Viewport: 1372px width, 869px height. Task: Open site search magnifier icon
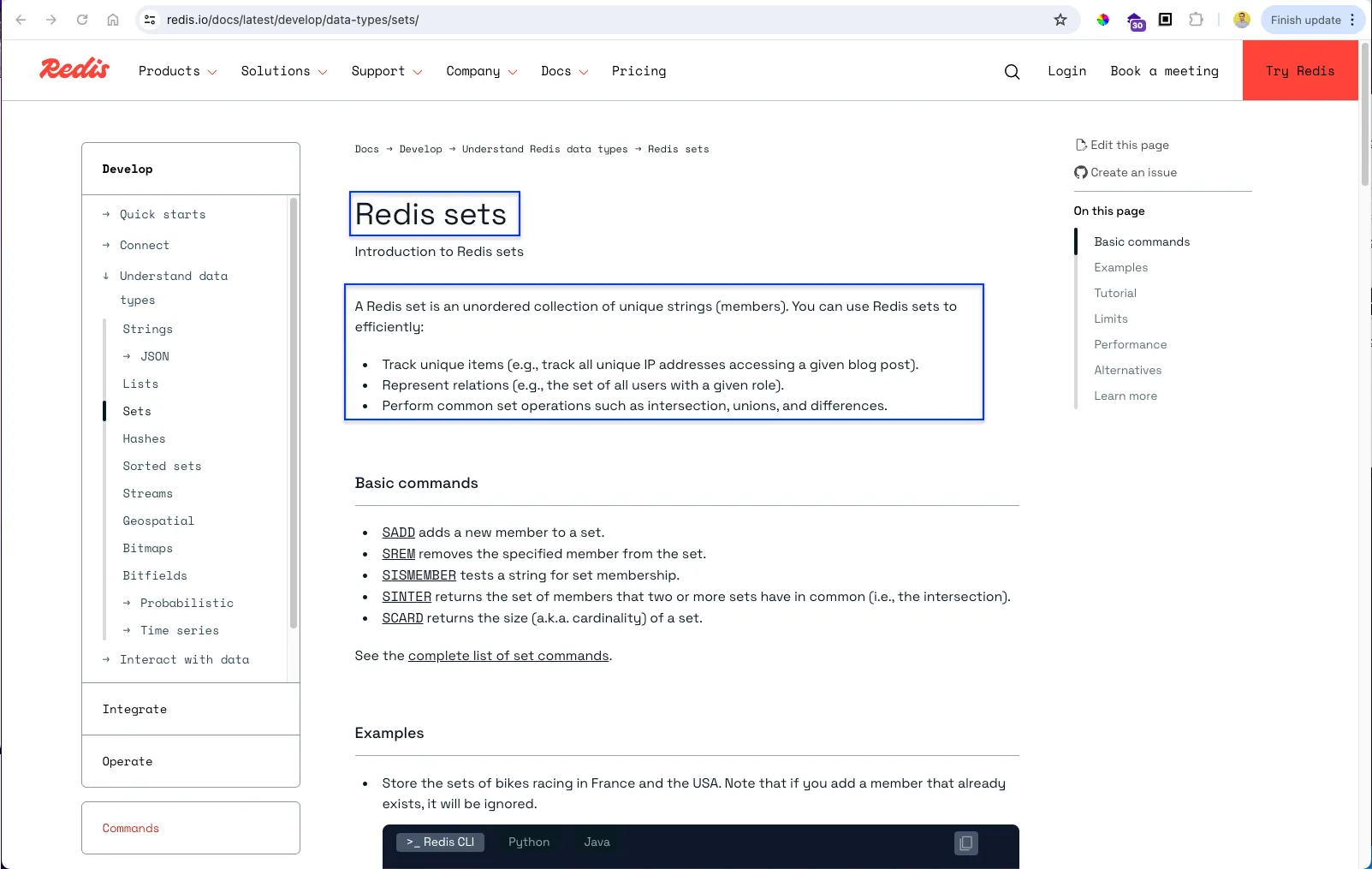click(1012, 72)
